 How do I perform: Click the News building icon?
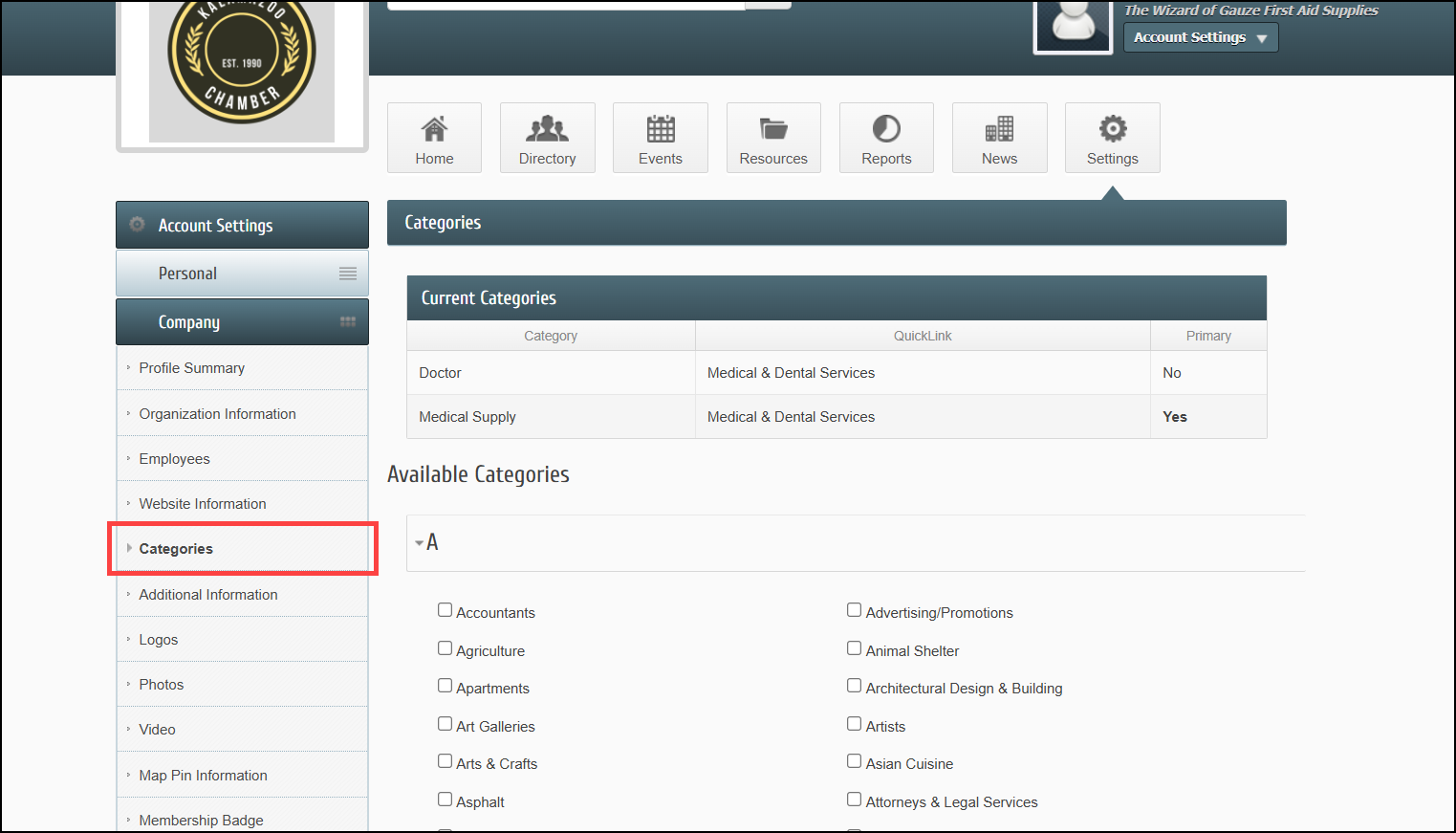pyautogui.click(x=999, y=129)
